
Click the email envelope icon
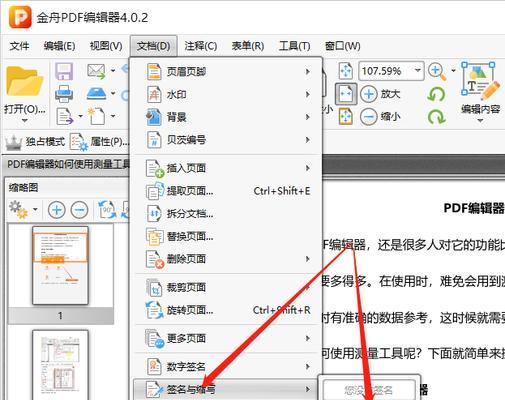click(96, 71)
